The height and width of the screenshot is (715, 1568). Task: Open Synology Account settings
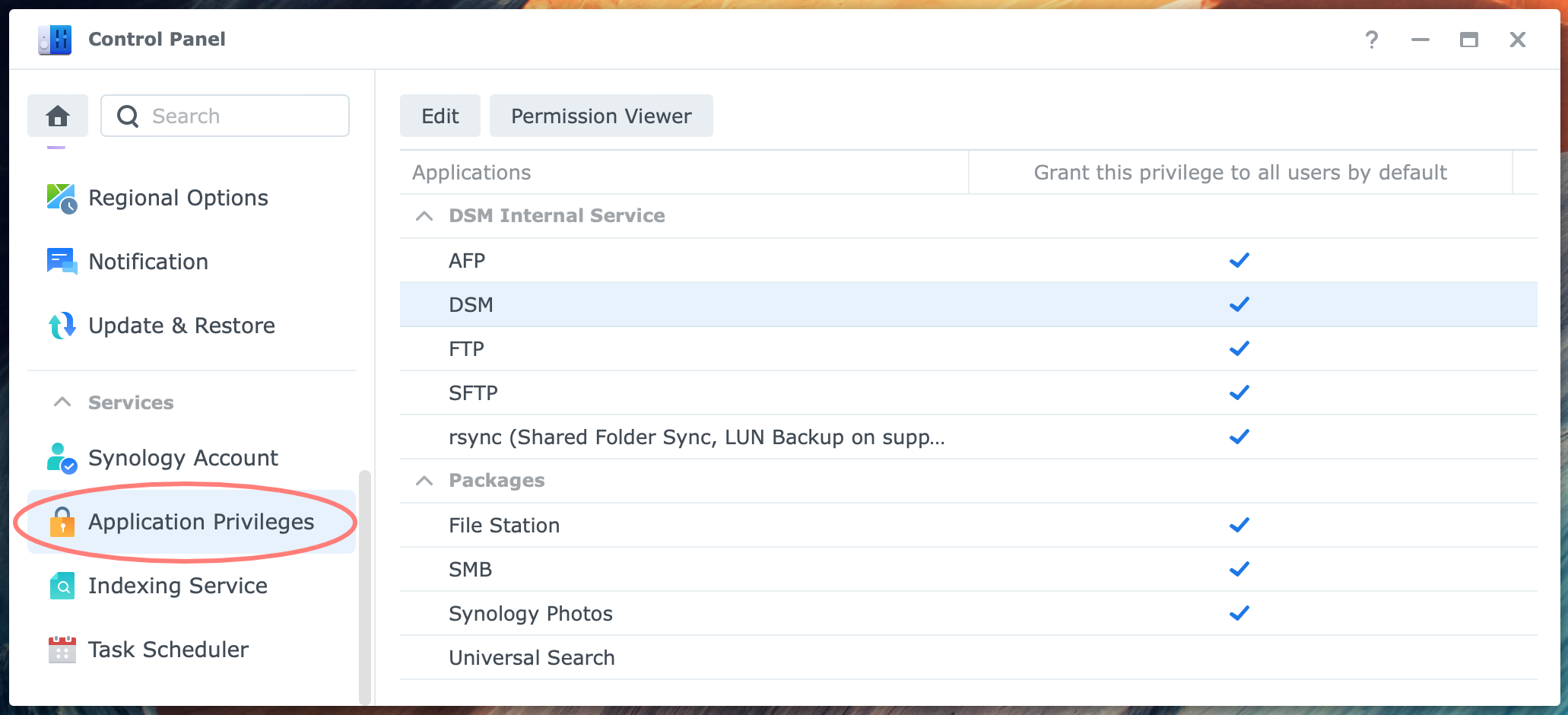(192, 458)
